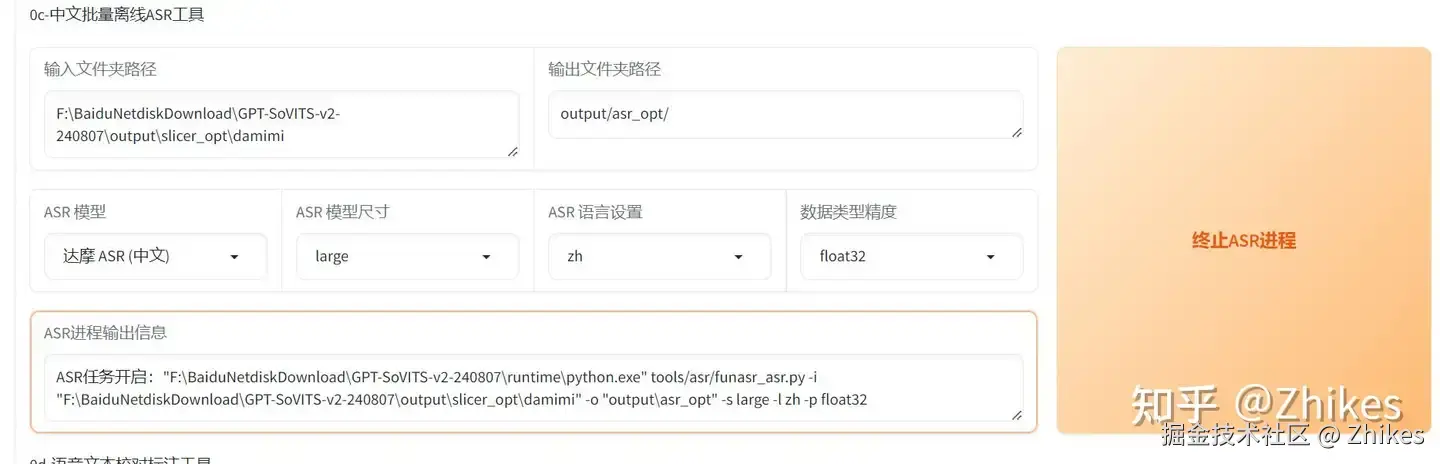Click the caret arrow beside "large"
Screen dimensions: 1440x464
coord(486,257)
